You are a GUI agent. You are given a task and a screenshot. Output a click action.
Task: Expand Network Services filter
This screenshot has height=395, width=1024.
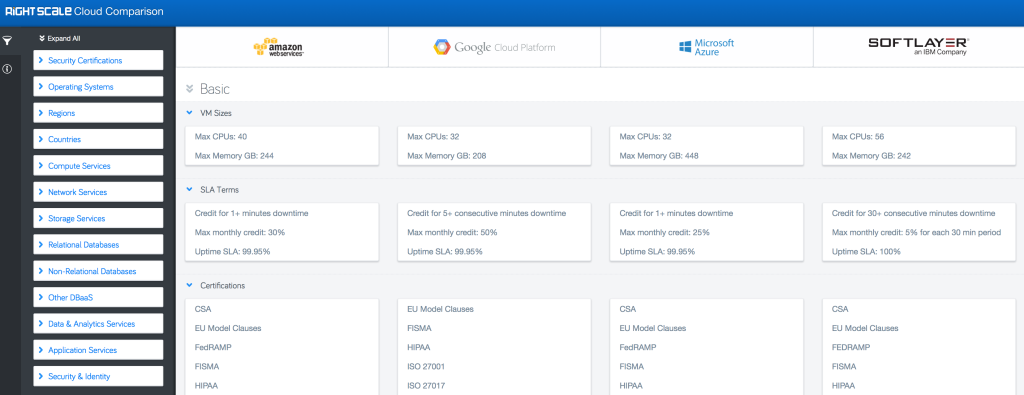coord(98,192)
